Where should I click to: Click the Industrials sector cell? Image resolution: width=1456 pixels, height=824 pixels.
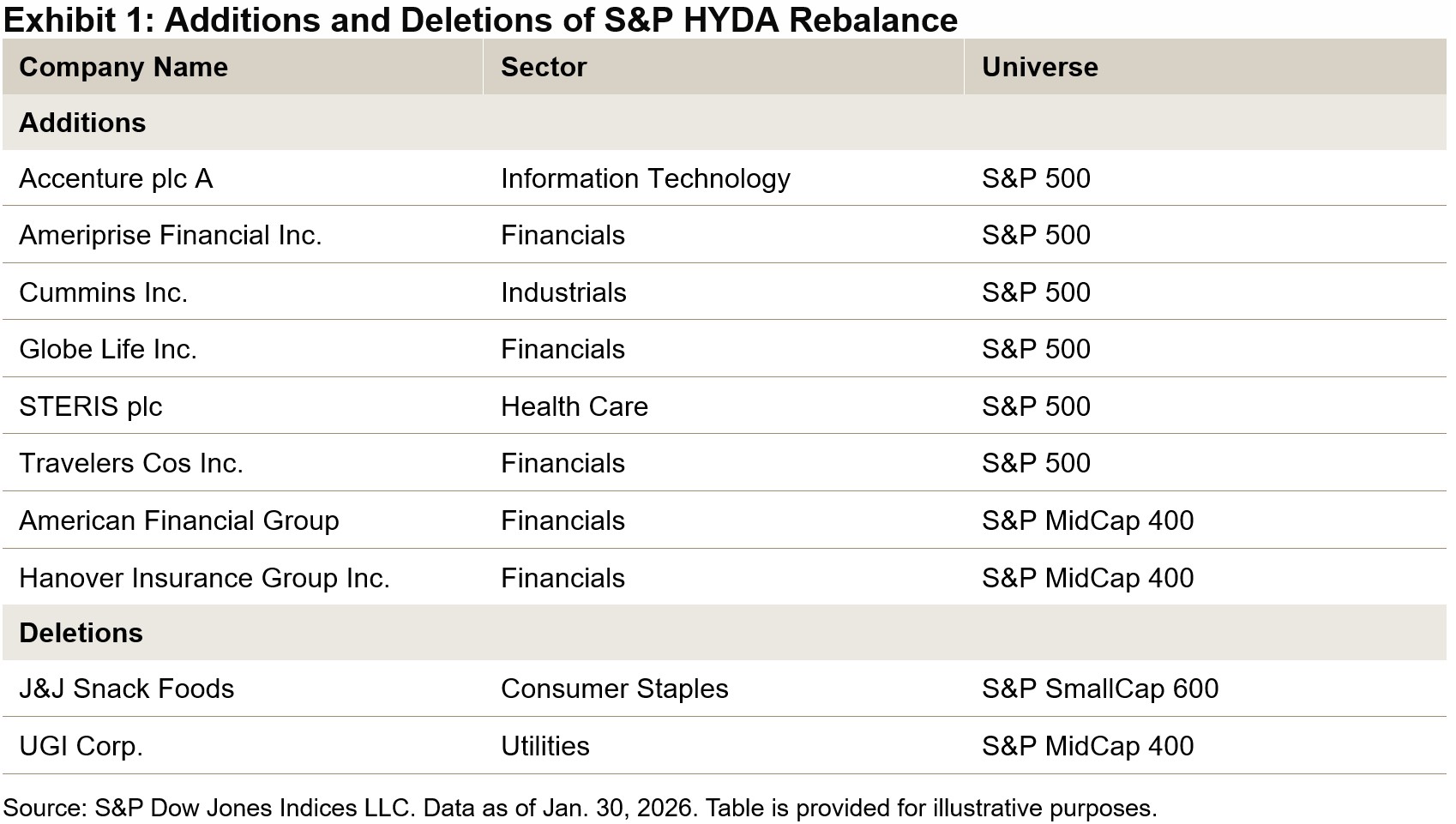(x=563, y=292)
